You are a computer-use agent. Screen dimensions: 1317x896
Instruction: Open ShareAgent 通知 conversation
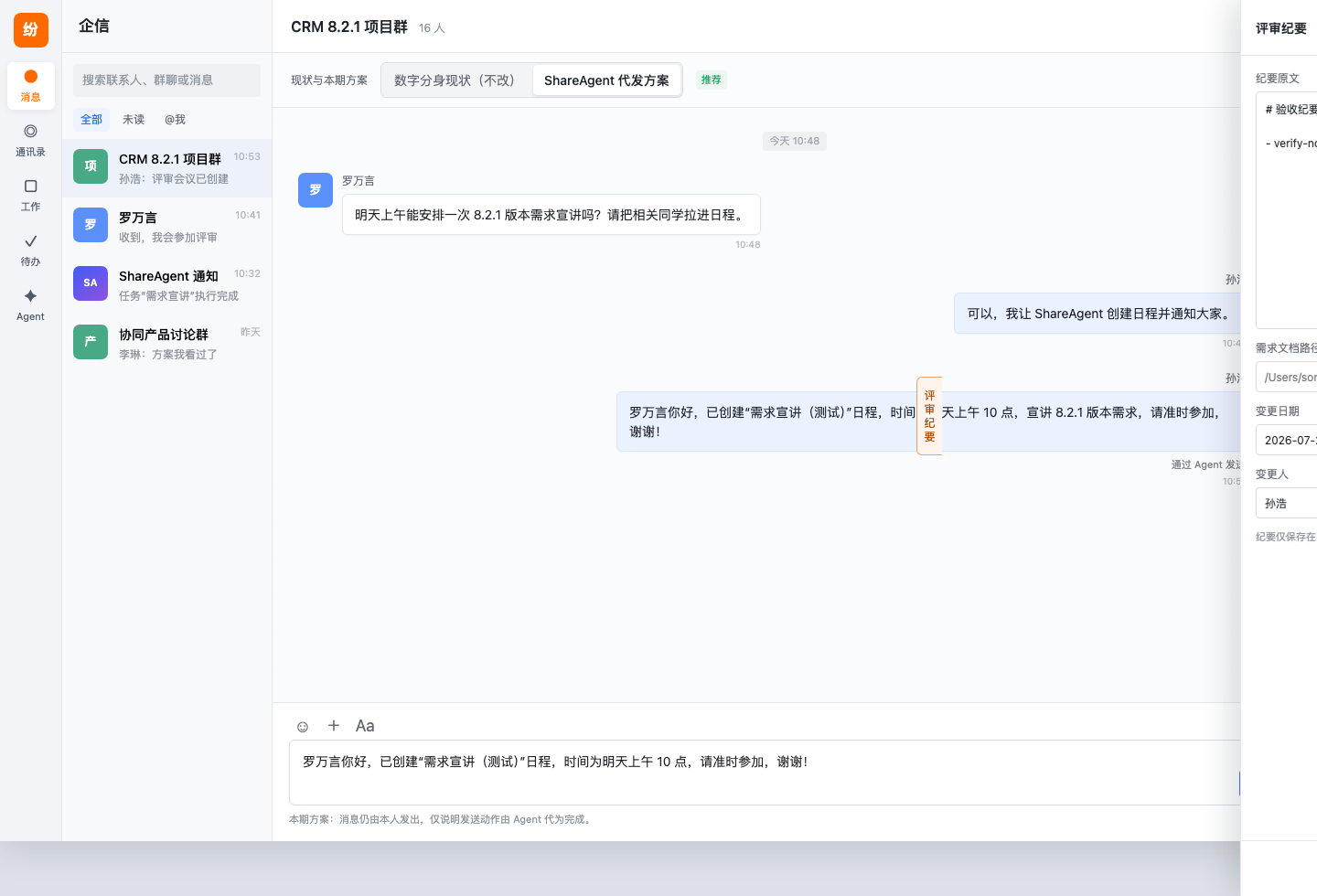(x=166, y=285)
